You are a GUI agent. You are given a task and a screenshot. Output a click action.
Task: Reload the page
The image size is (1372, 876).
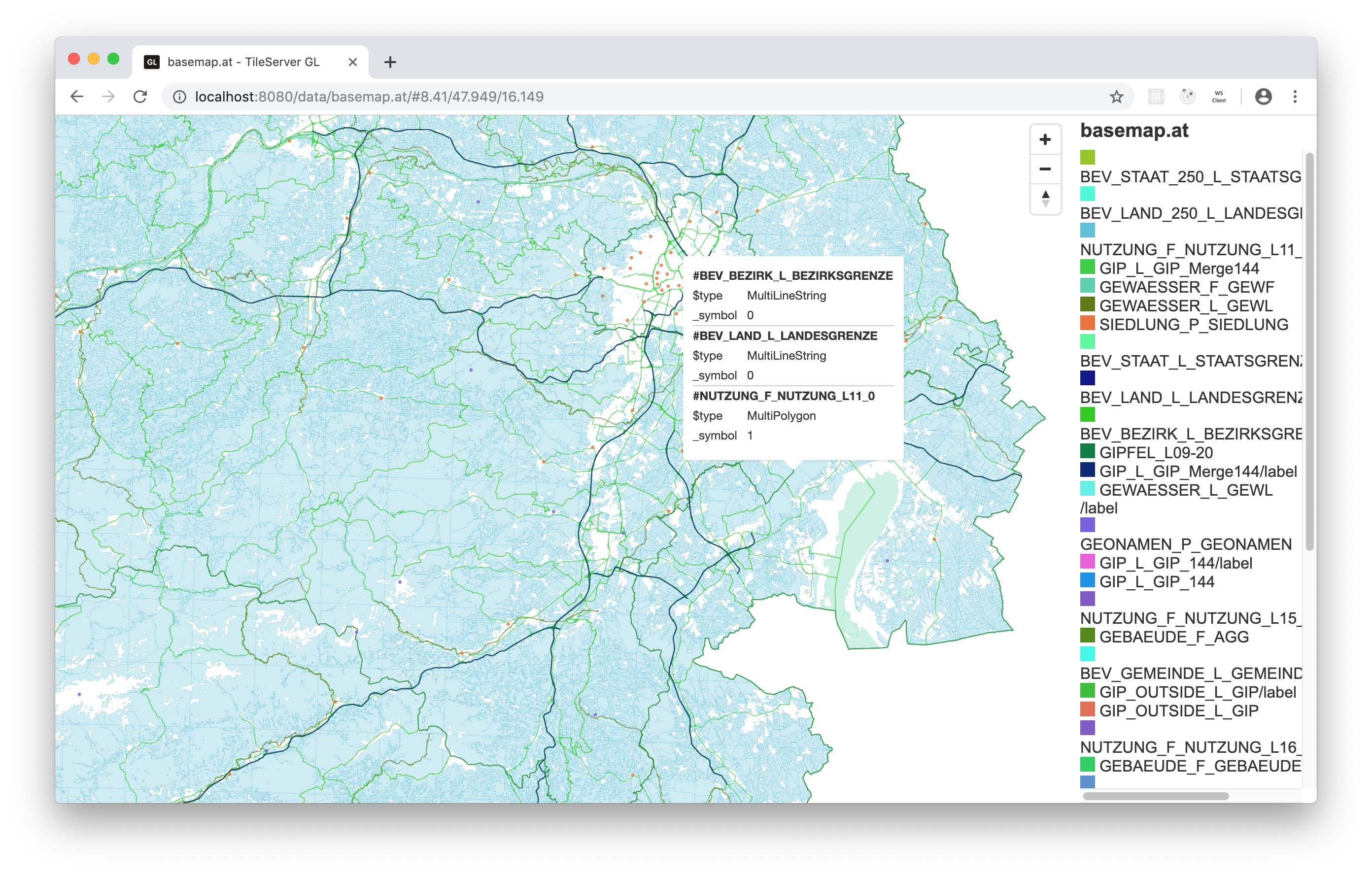click(x=140, y=97)
